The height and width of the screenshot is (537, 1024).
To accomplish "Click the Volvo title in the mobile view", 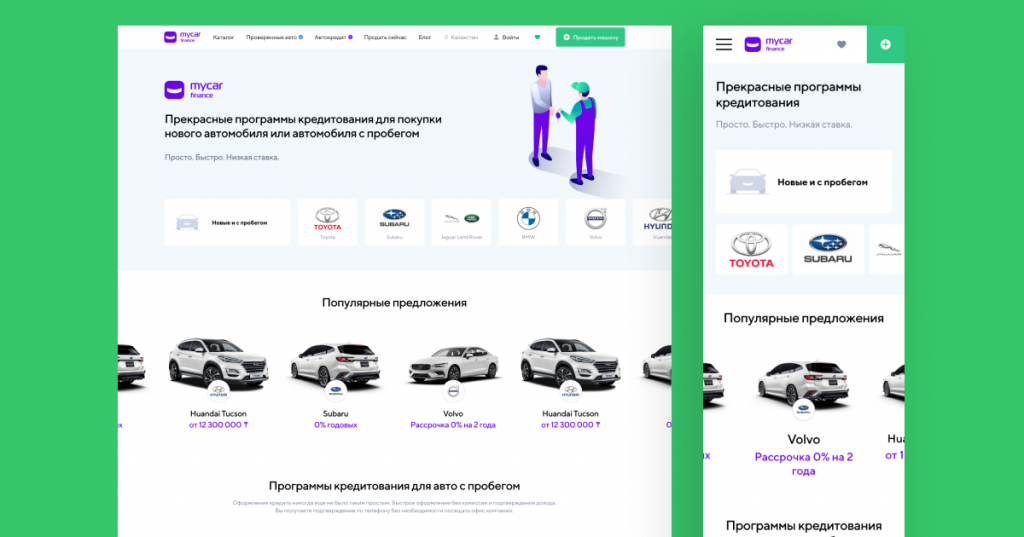I will point(803,440).
